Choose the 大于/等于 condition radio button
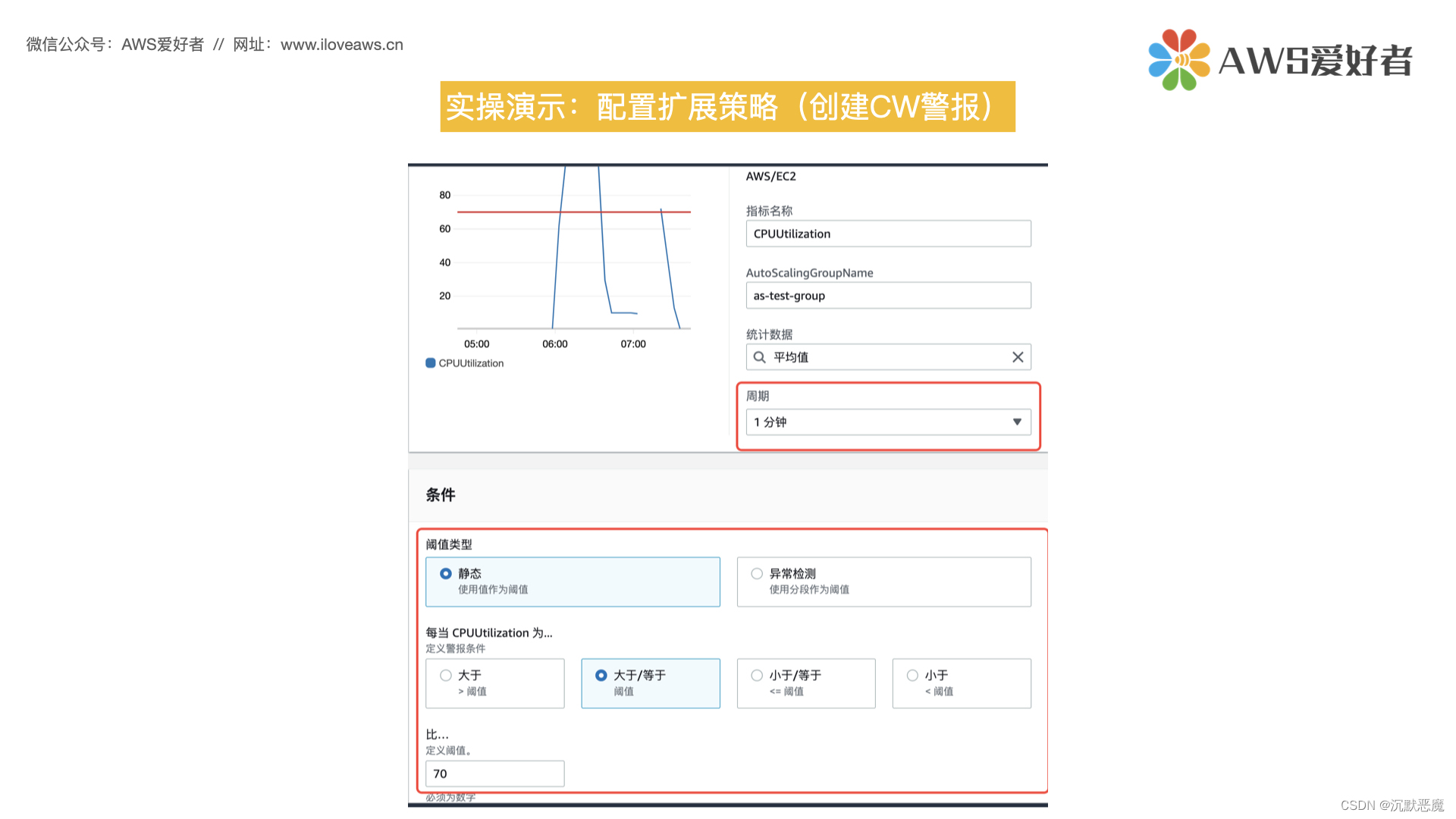1456x819 pixels. [x=601, y=676]
